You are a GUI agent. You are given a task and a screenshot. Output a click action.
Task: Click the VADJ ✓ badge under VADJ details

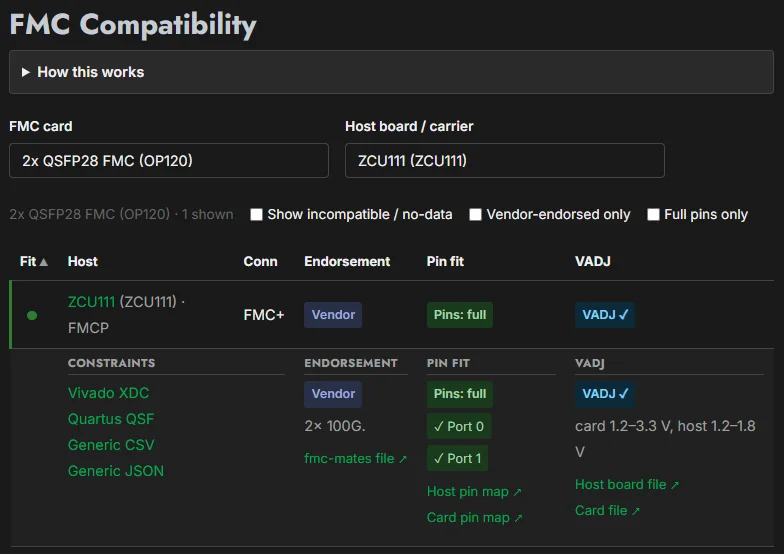pyautogui.click(x=604, y=394)
